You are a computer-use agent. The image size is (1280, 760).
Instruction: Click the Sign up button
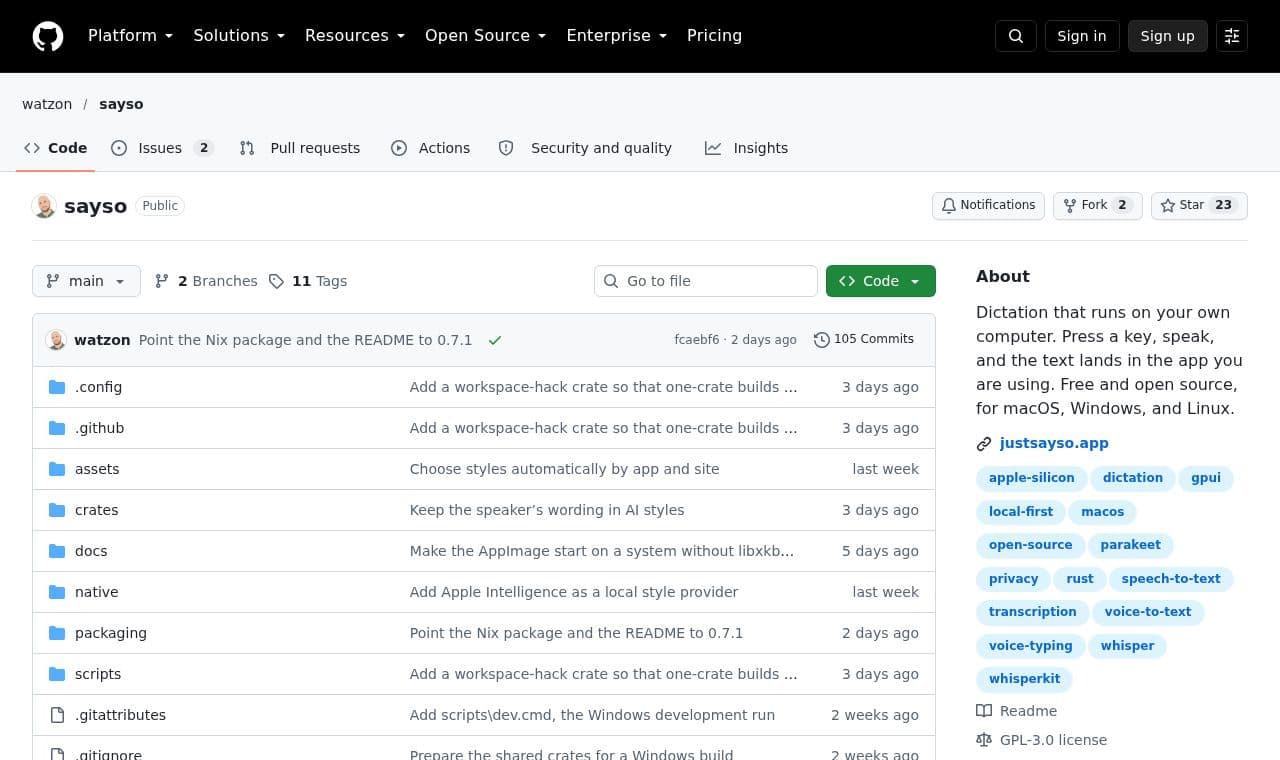(x=1168, y=36)
